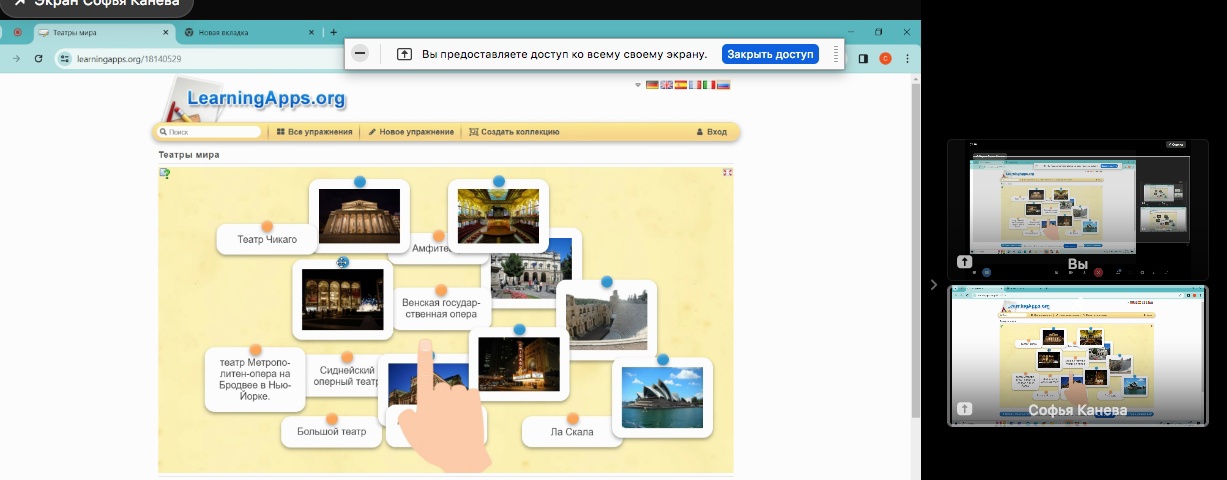Select the Ла Скала card
This screenshot has width=1227, height=480.
[571, 432]
